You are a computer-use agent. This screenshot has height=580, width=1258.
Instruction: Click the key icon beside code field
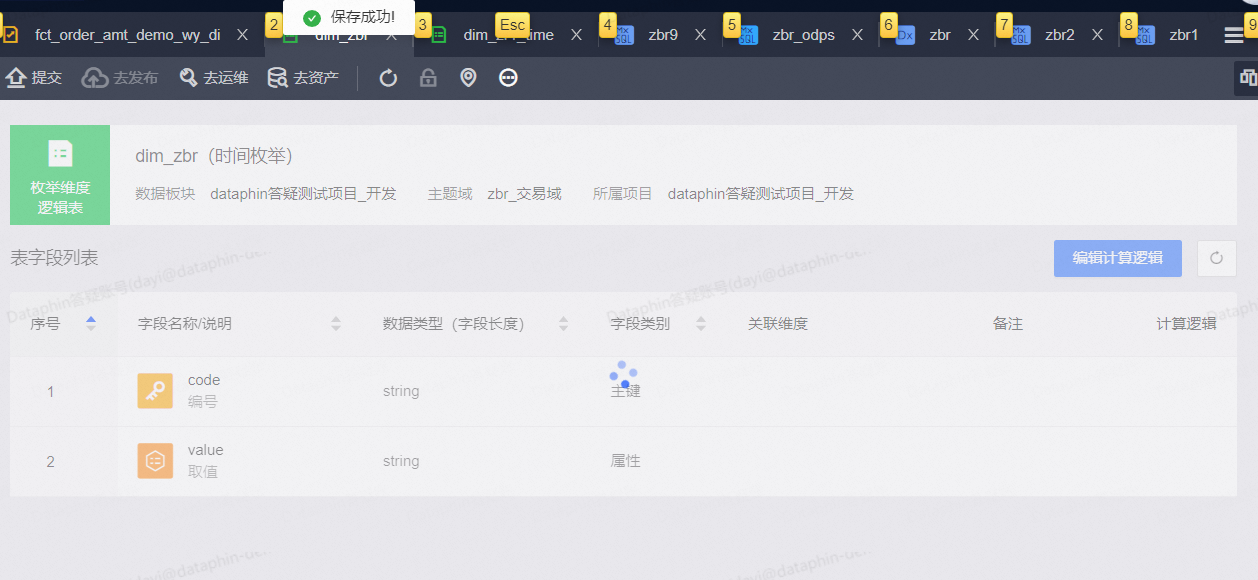(155, 391)
